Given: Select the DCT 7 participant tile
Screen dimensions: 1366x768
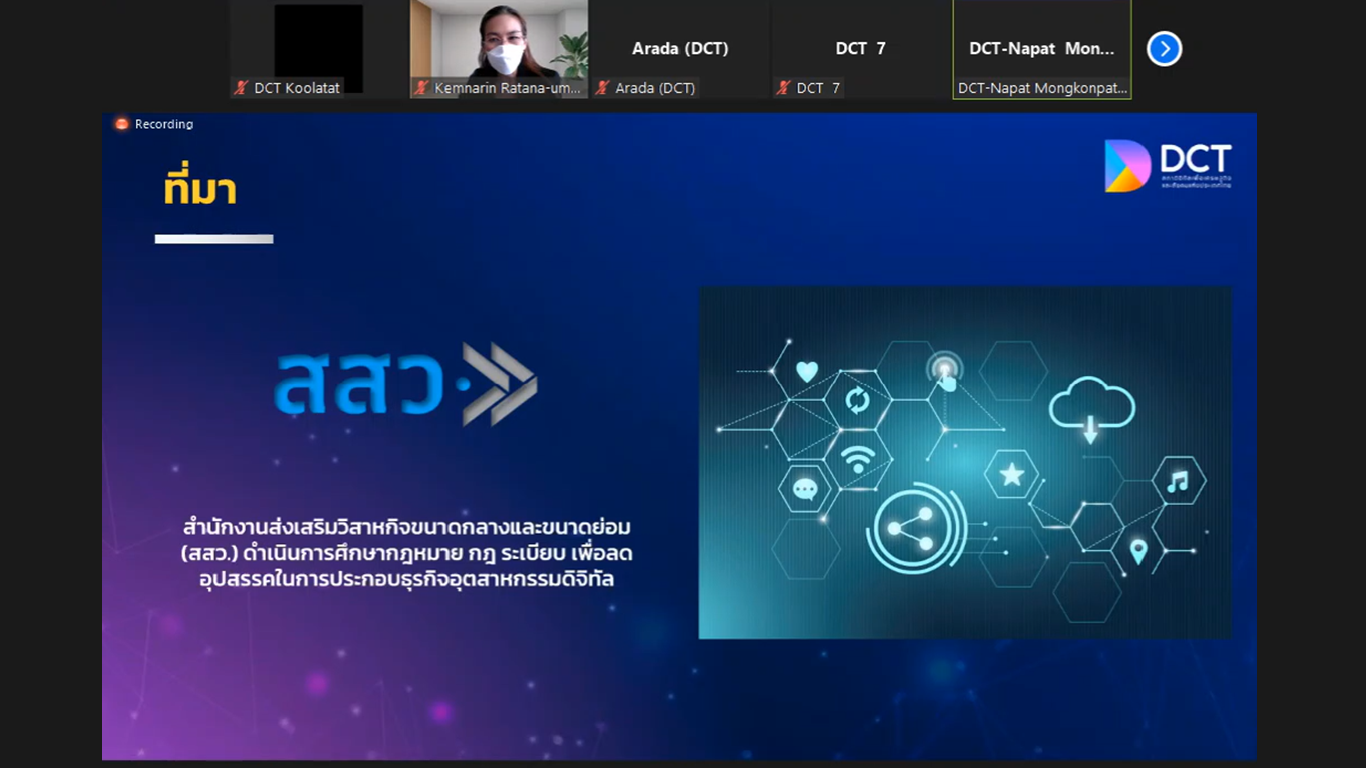Looking at the screenshot, I should (860, 48).
